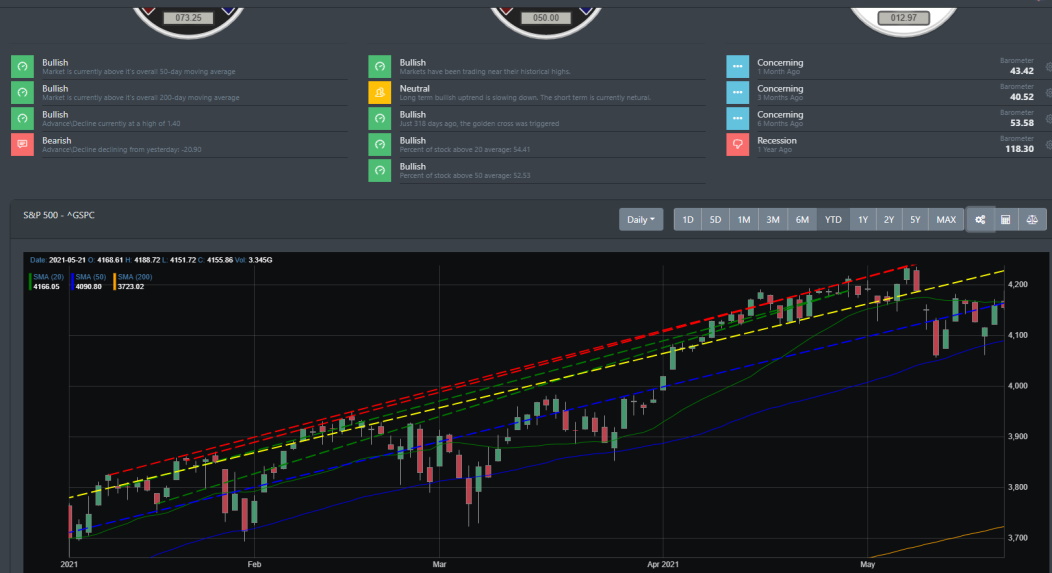Screen dimensions: 1052x573
Task: Click 'Advance\Decline declining from yesterday' description
Action: click(121, 150)
